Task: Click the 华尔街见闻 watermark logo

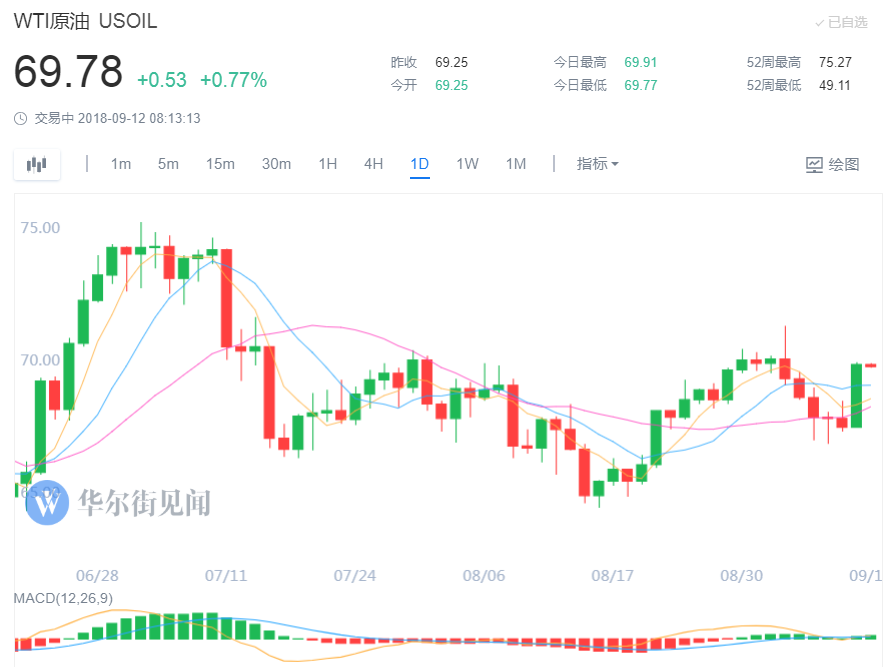Action: click(48, 502)
